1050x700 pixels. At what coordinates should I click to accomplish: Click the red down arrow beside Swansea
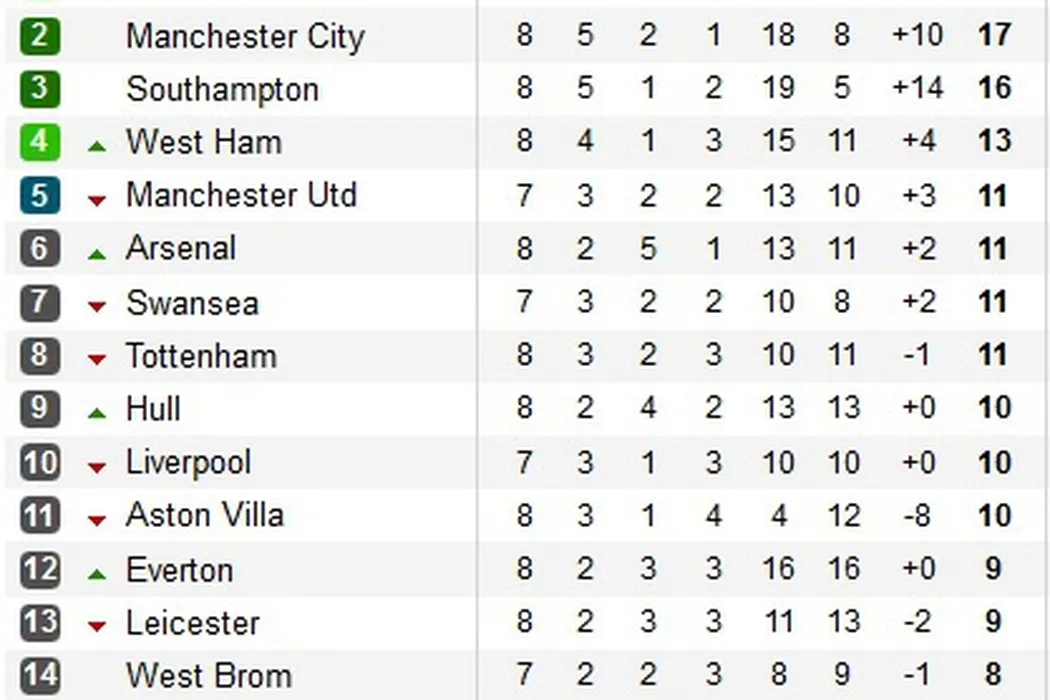[96, 307]
